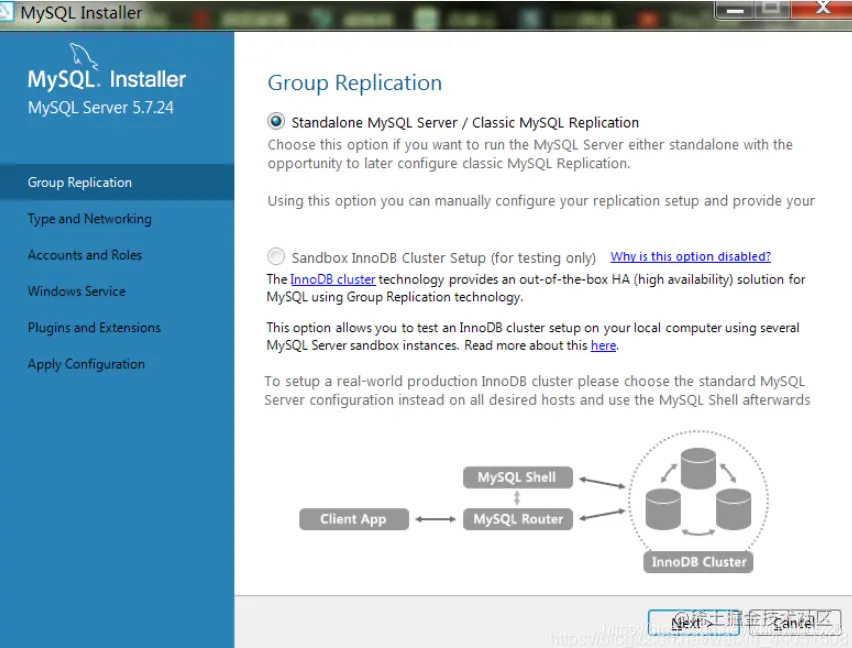Click the top database cylinder icon

click(x=698, y=468)
